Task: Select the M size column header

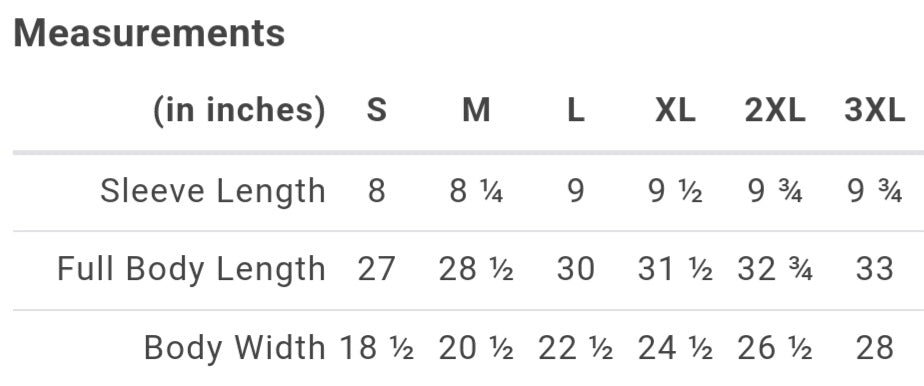Action: tap(476, 110)
